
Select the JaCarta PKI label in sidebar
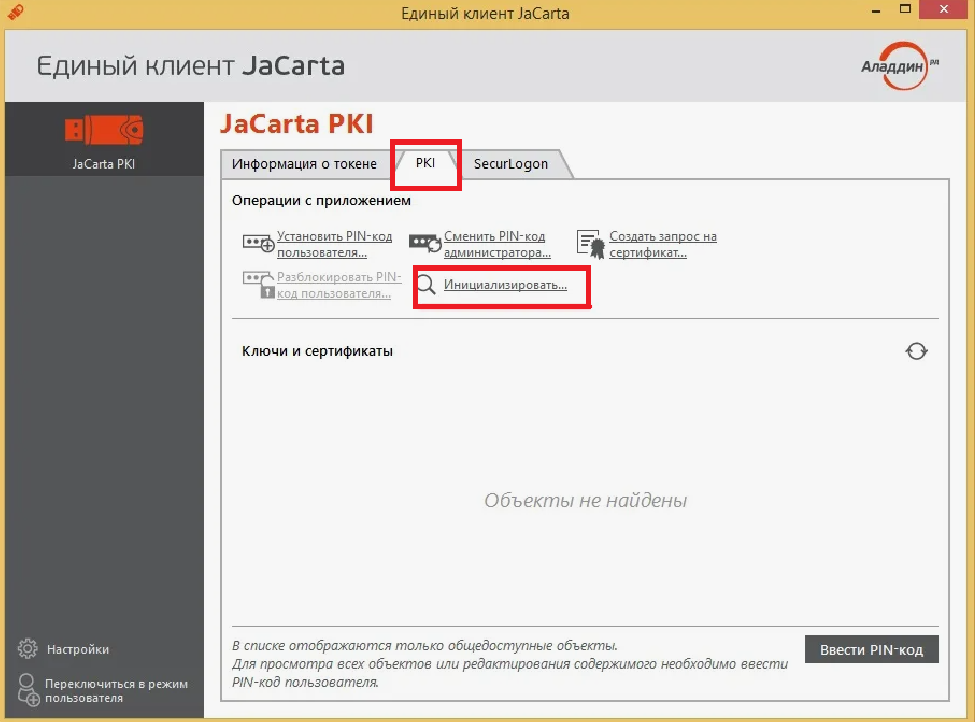tap(103, 164)
